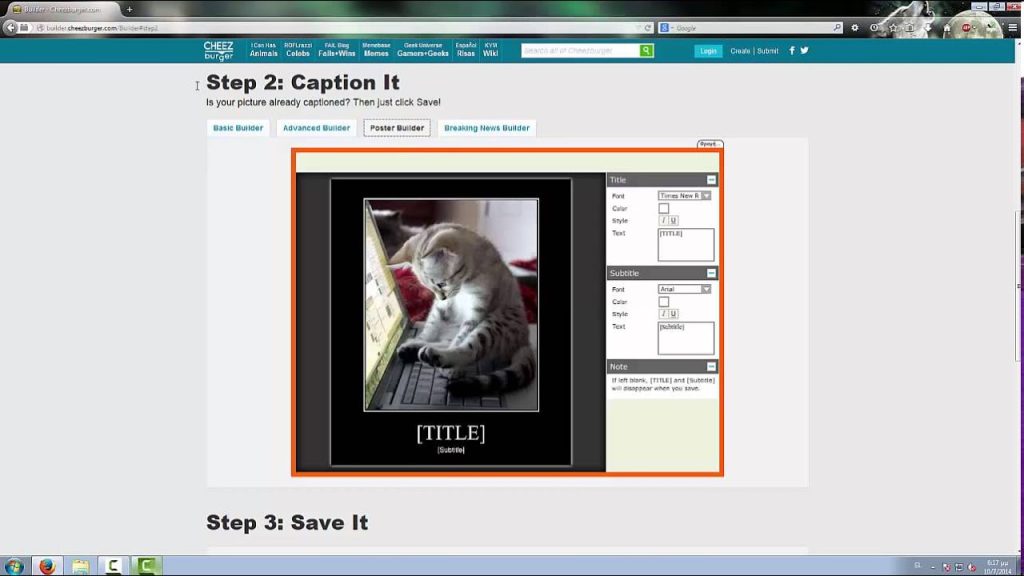Open Cheezburger's Twitter bird icon
This screenshot has width=1024, height=576.
point(805,50)
